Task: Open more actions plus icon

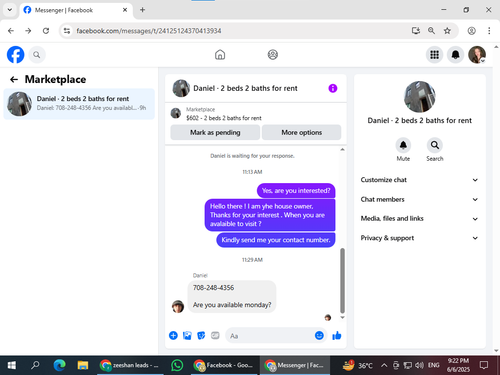Action: 173,335
